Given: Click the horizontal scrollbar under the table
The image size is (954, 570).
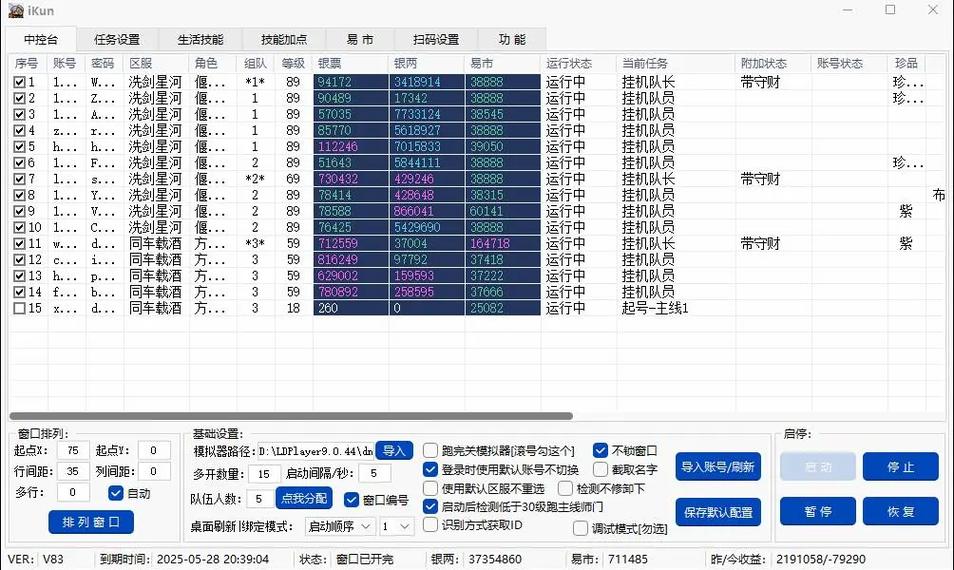Looking at the screenshot, I should coord(291,416).
